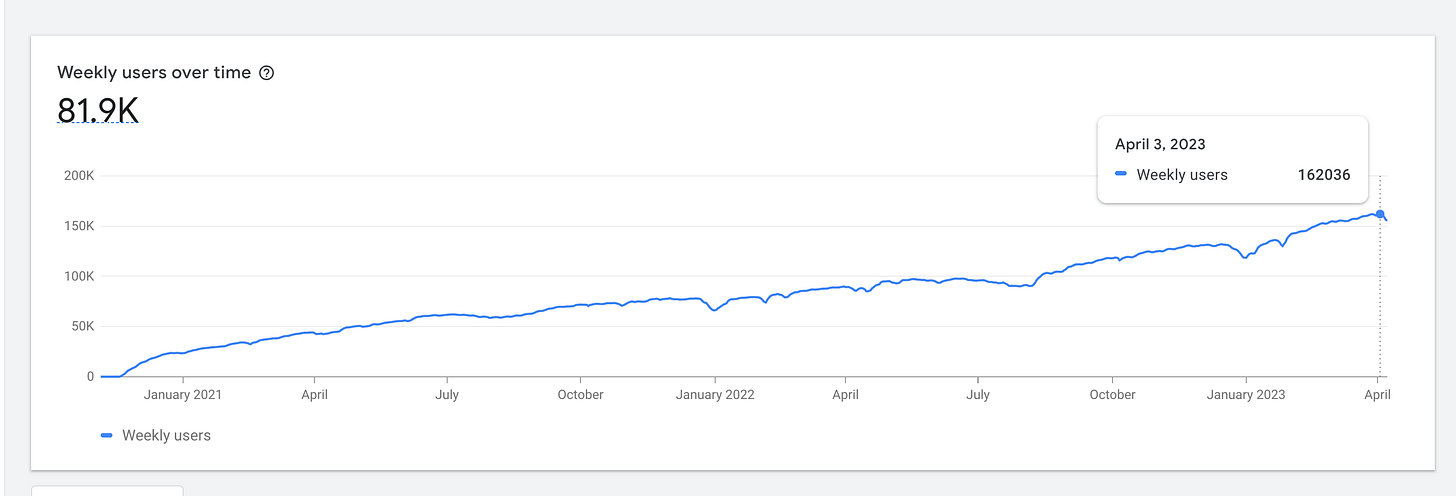Click the 150K y-axis label
The height and width of the screenshot is (496, 1456).
tap(78, 226)
